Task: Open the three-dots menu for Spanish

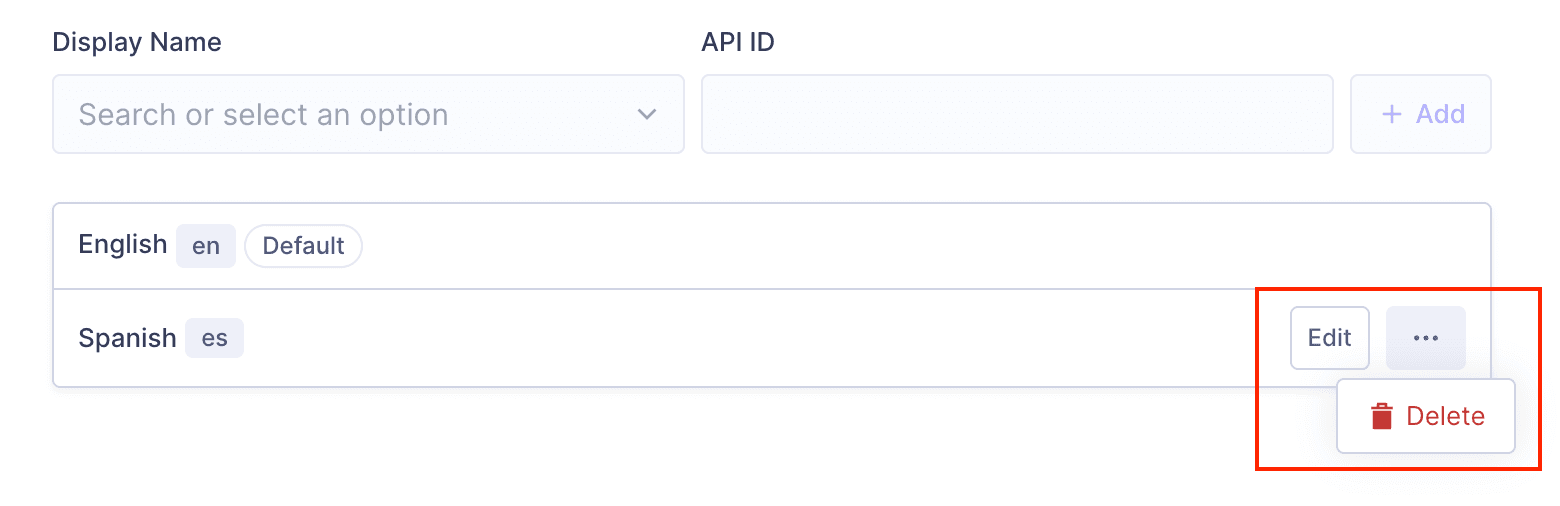Action: (x=1426, y=338)
